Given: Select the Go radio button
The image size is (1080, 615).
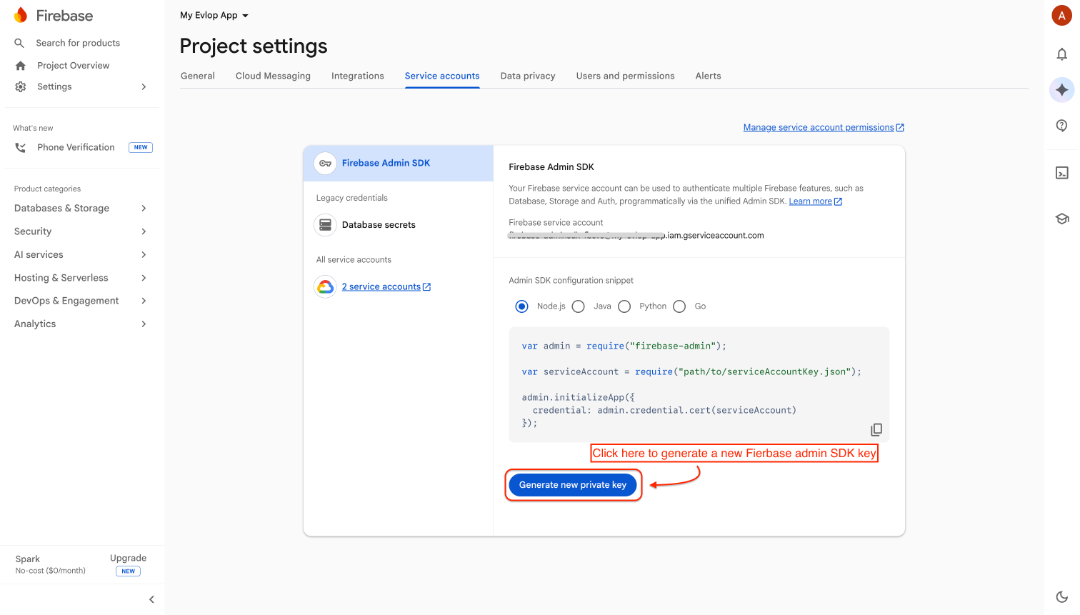Looking at the screenshot, I should click(x=679, y=306).
